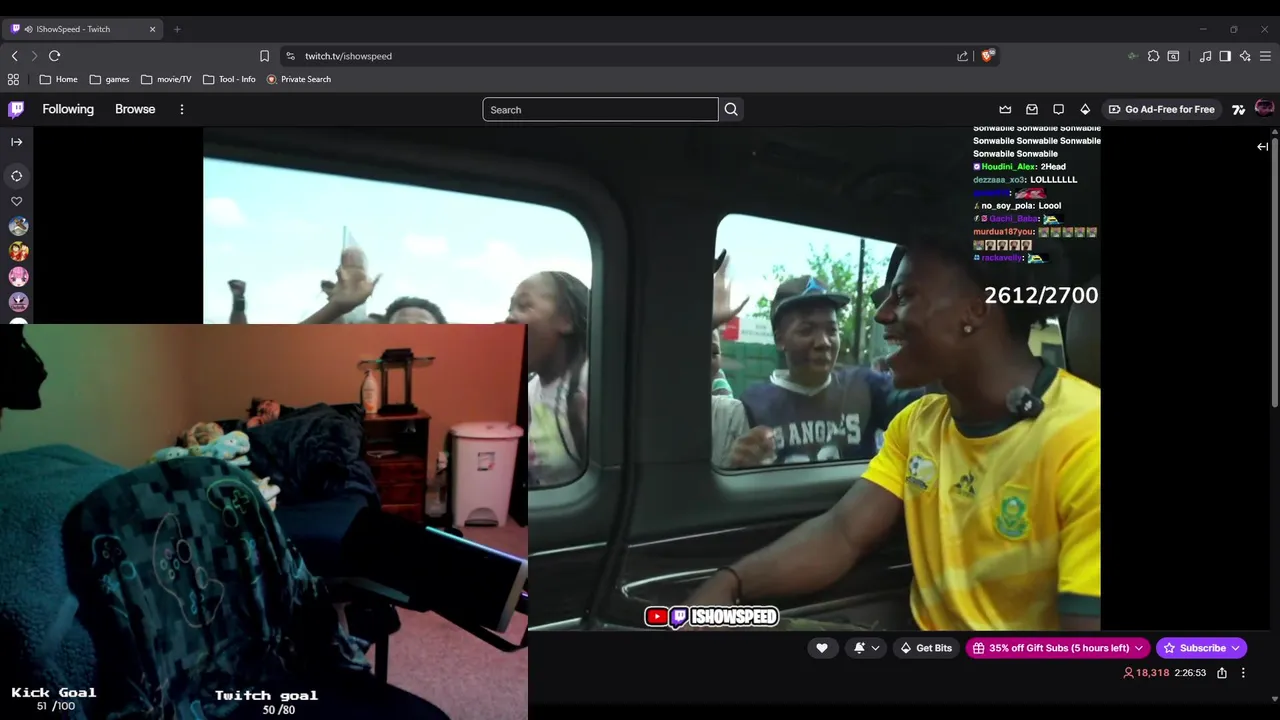Open the browser extensions puzzle icon
Viewport: 1280px width, 720px height.
click(1153, 56)
